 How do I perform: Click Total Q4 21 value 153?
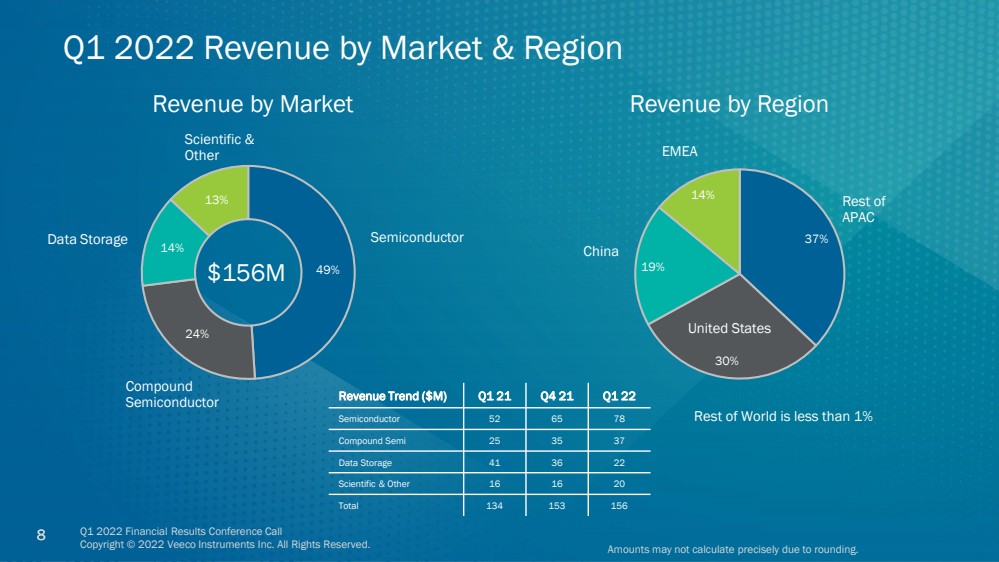[x=557, y=505]
